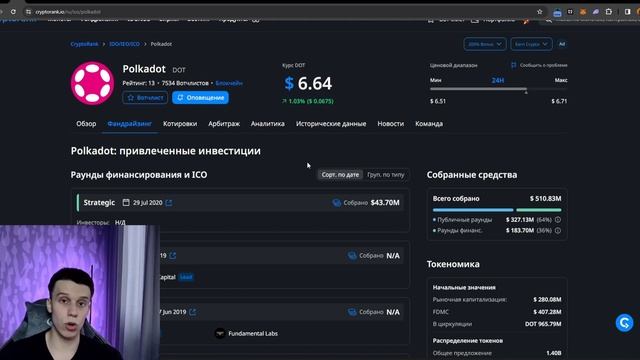
Task: Click the Polkadot pink logo
Action: (x=92, y=83)
